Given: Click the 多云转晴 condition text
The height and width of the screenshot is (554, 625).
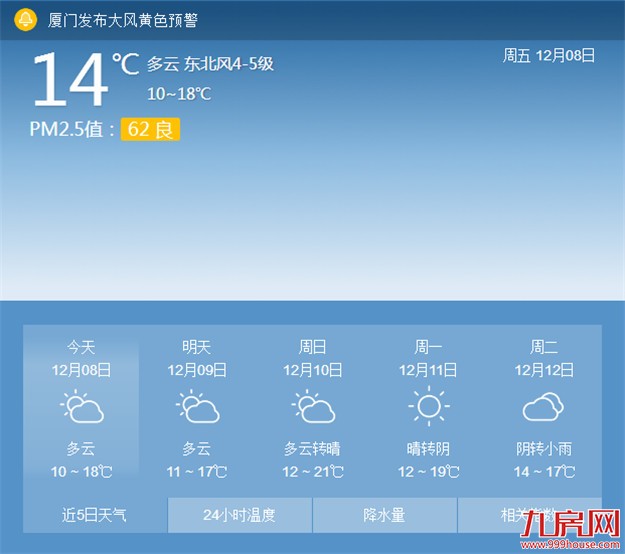Looking at the screenshot, I should pyautogui.click(x=312, y=449).
